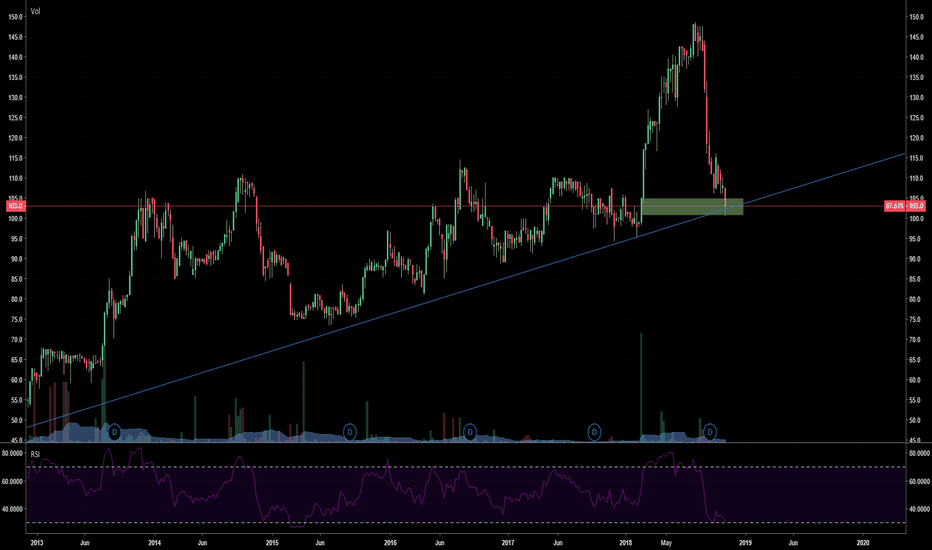This screenshot has width=932, height=550.
Task: Click the RSI upper dashed overbought line
Action: [x=465, y=467]
